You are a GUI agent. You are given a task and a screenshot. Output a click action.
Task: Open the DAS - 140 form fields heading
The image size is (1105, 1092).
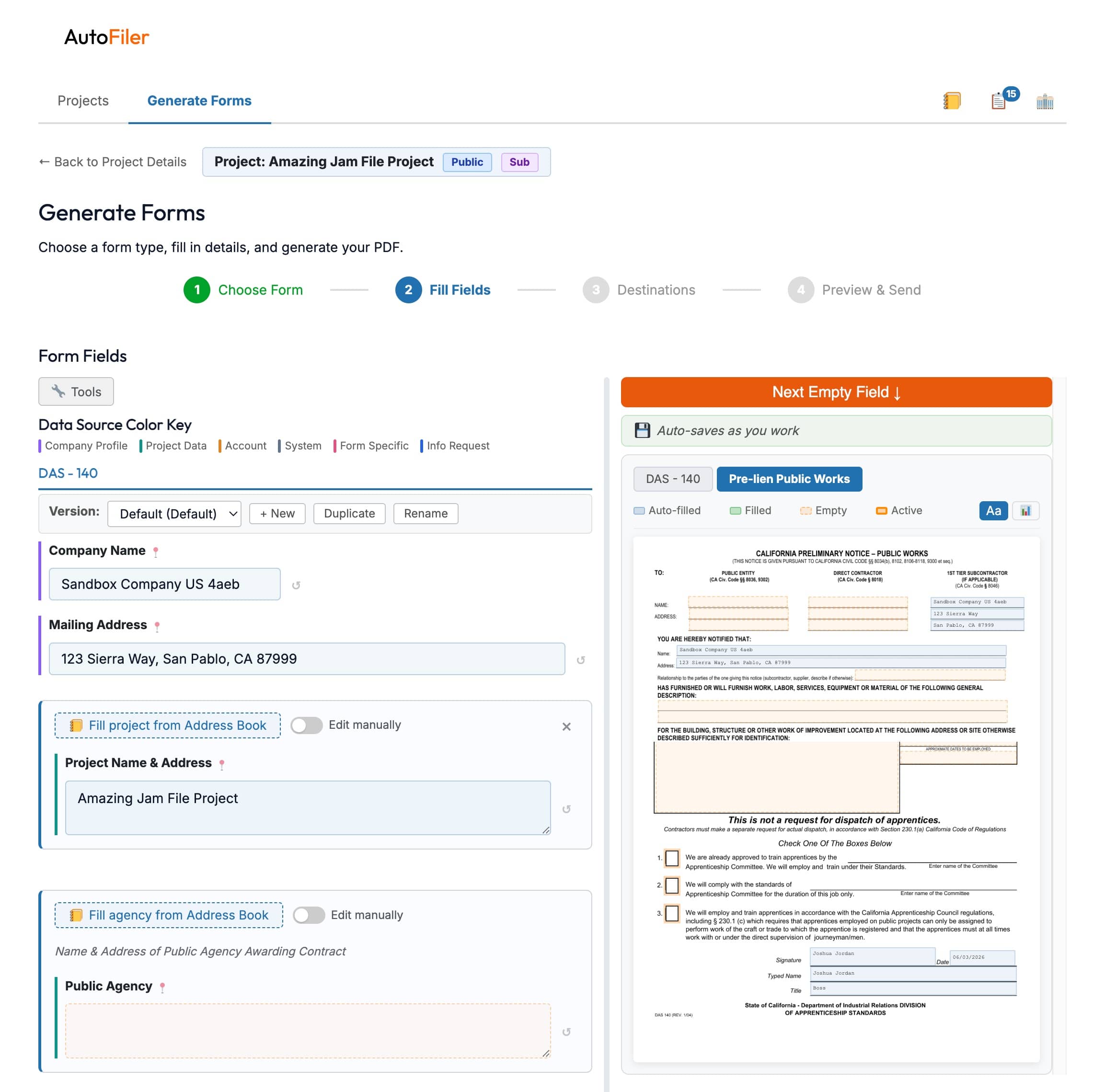pyautogui.click(x=68, y=473)
